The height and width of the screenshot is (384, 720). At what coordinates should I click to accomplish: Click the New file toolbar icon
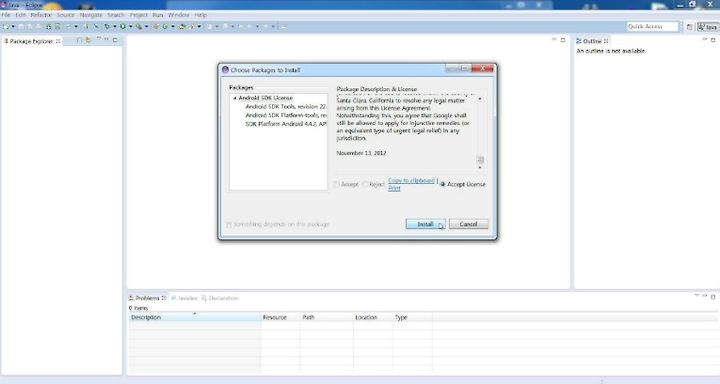click(6, 27)
